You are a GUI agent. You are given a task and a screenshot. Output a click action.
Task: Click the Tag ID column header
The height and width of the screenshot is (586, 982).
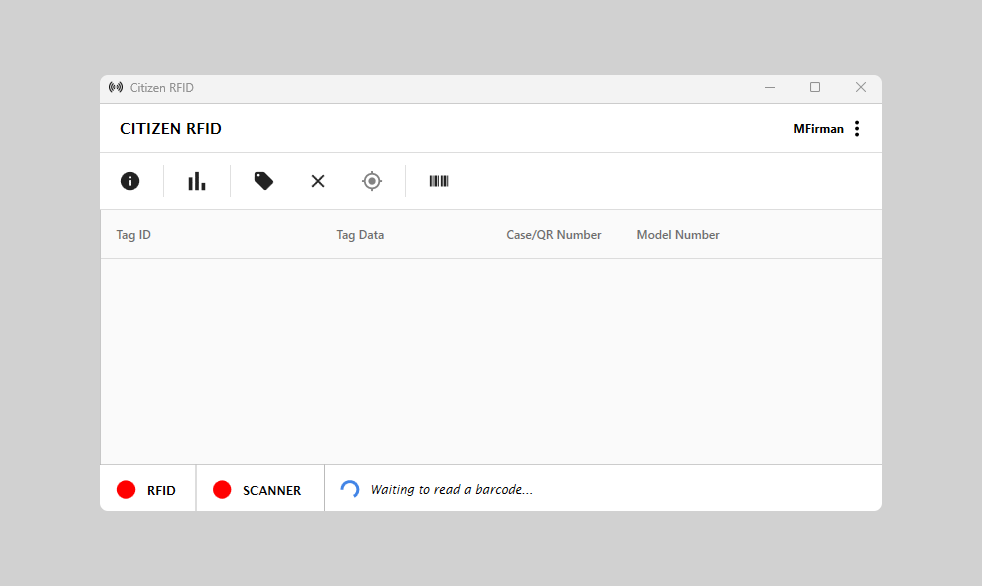pos(133,235)
